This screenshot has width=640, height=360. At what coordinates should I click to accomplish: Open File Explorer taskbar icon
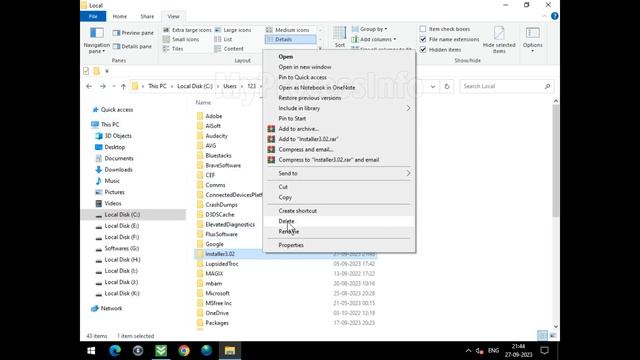pyautogui.click(x=230, y=351)
